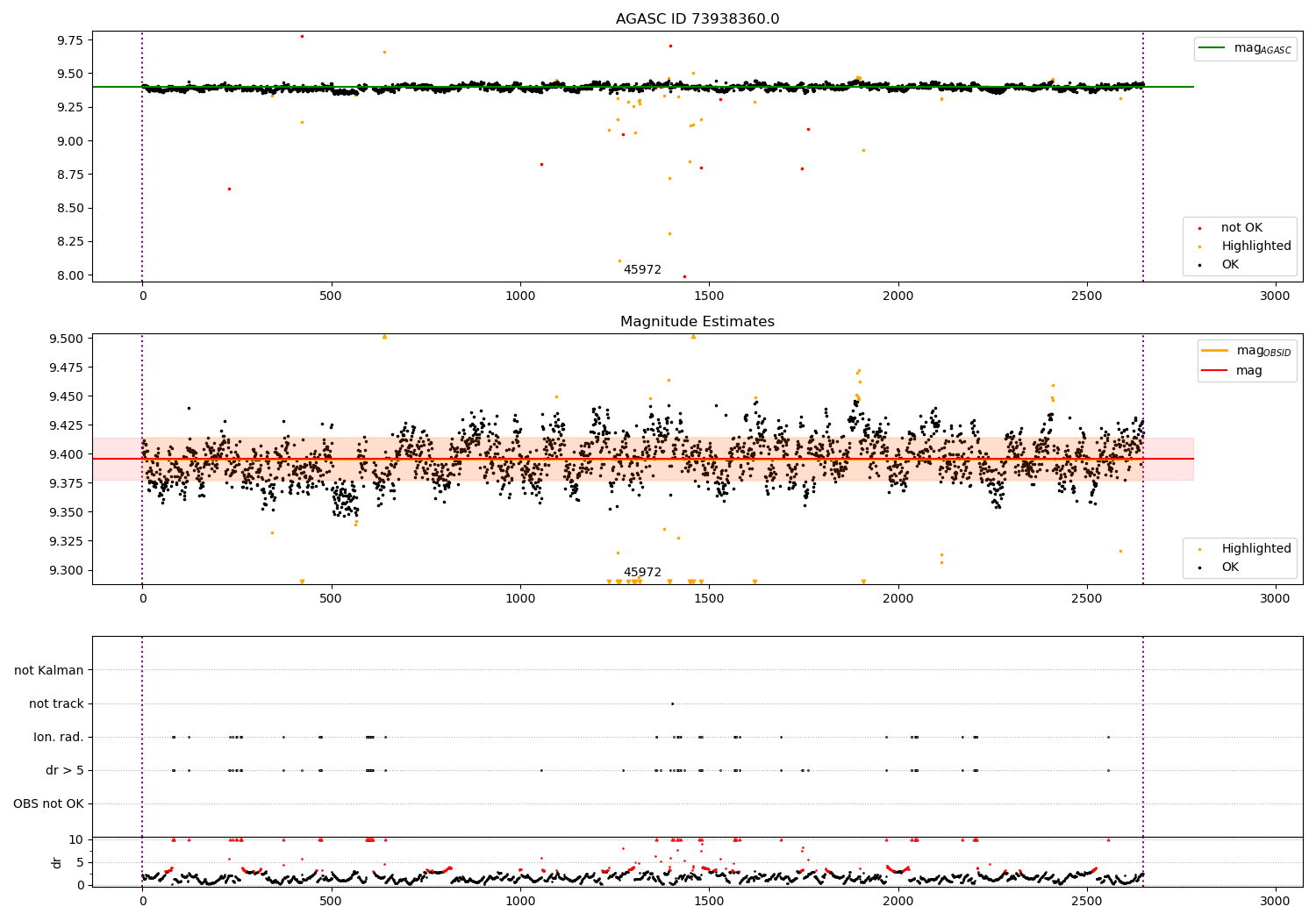Click the "9.75" y-axis tick label
Viewport: 1316px width, 921px height.
coord(70,40)
